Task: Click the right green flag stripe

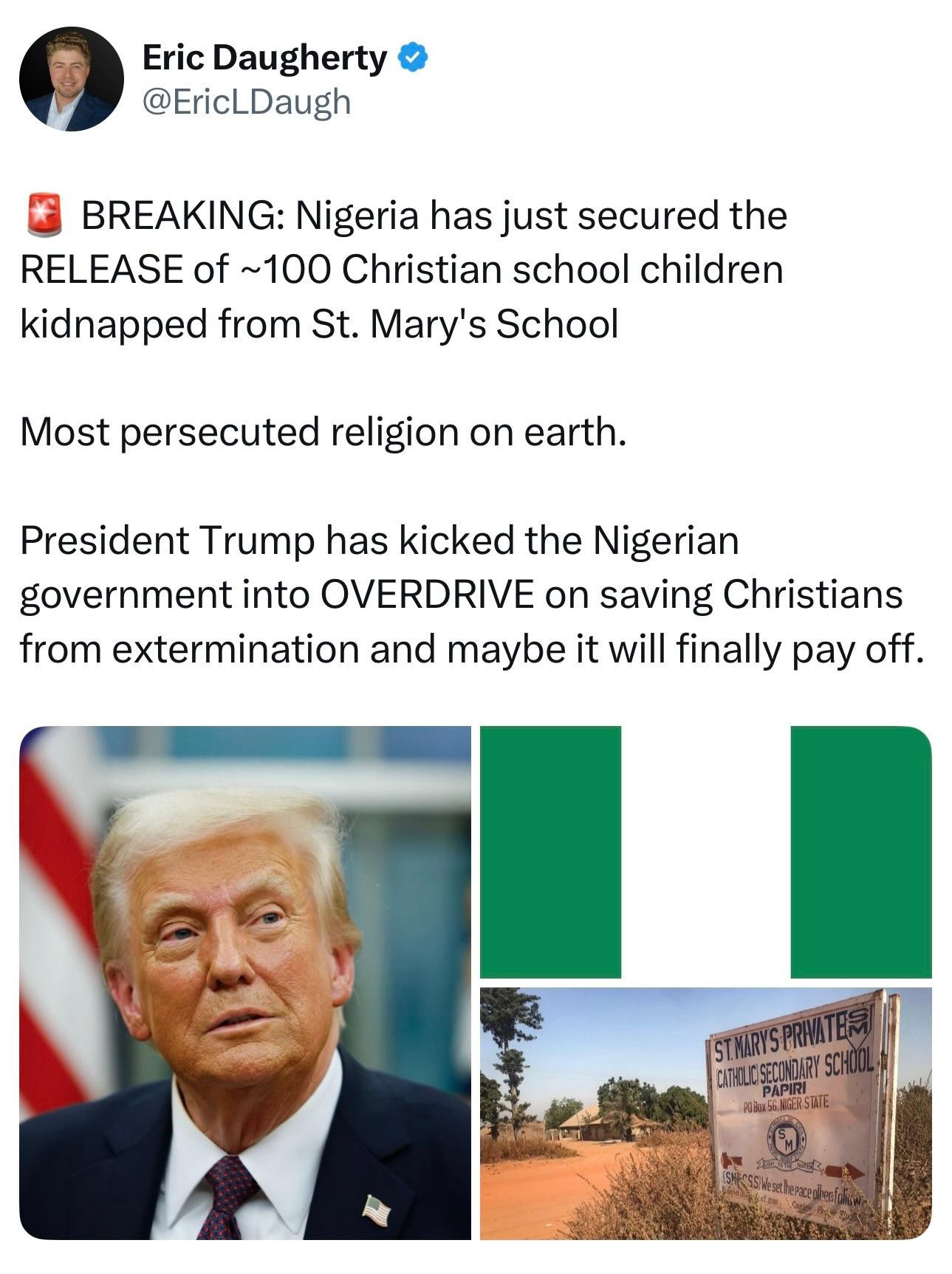Action: 861,852
